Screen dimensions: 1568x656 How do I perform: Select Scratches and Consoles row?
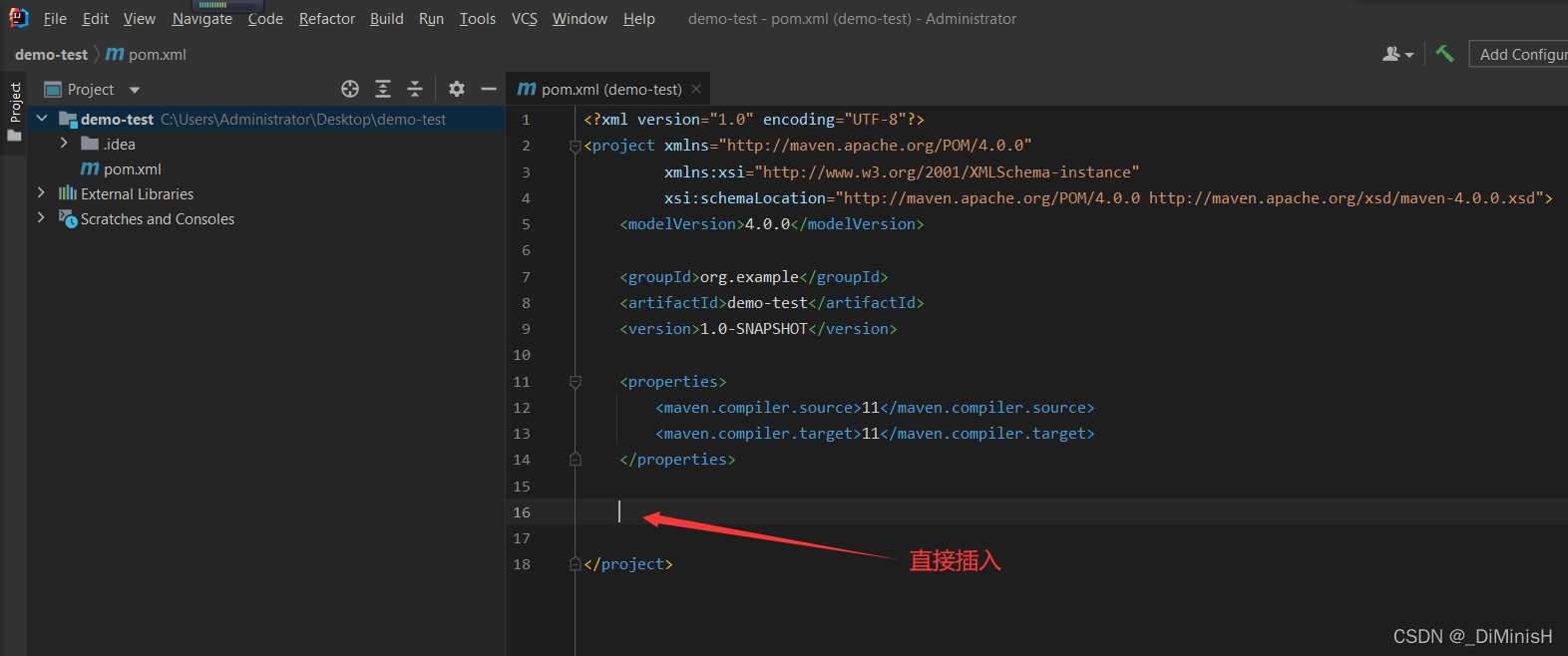pyautogui.click(x=266, y=219)
